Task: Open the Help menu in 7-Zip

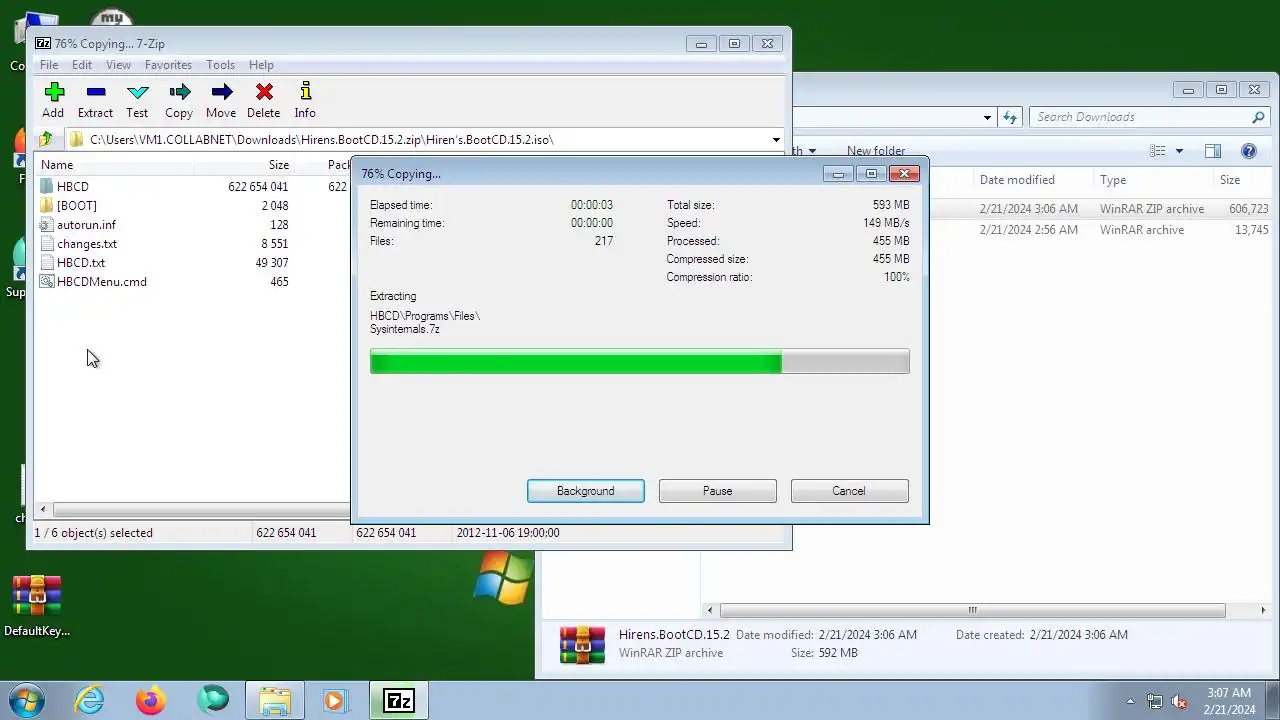Action: [x=261, y=65]
